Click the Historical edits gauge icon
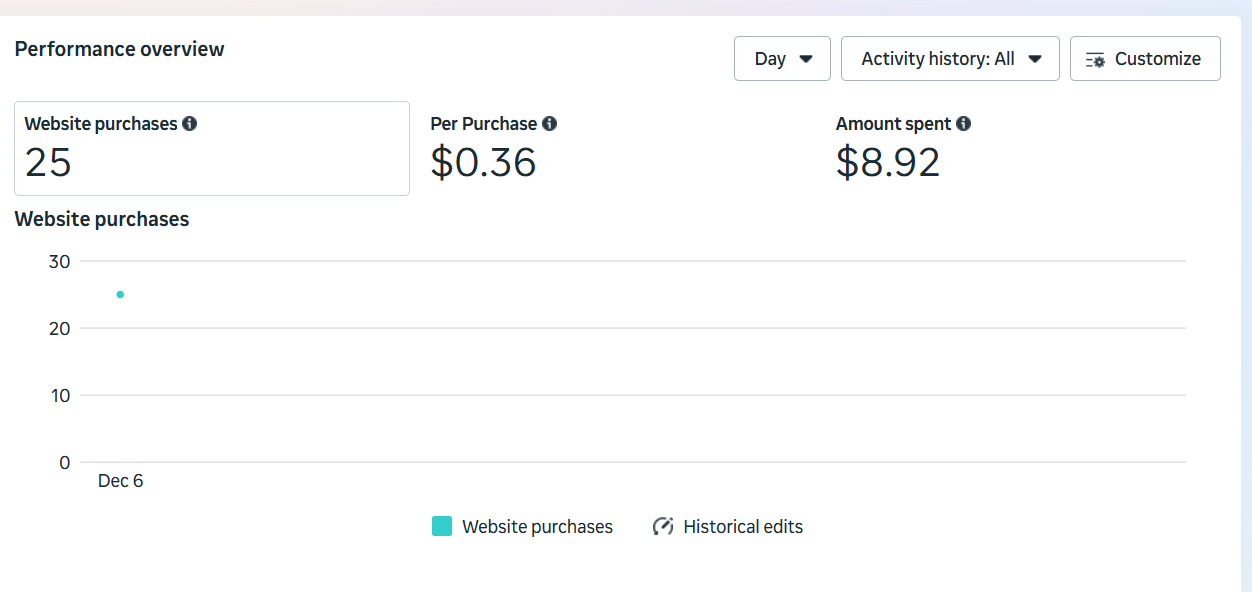1252x592 pixels. 663,527
